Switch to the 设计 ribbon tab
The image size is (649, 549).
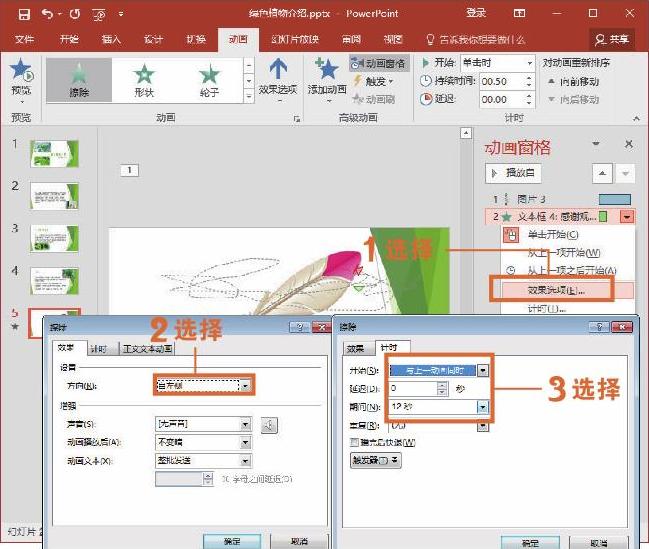tap(153, 39)
